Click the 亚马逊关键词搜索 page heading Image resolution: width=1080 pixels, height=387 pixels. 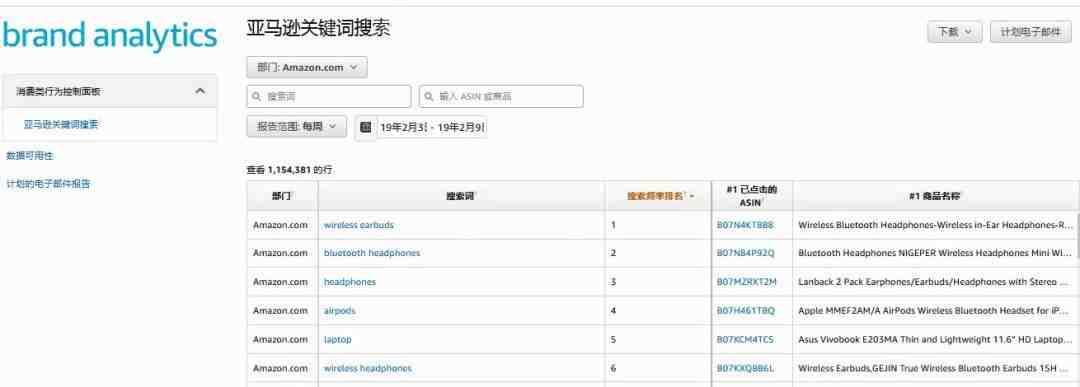tap(318, 28)
